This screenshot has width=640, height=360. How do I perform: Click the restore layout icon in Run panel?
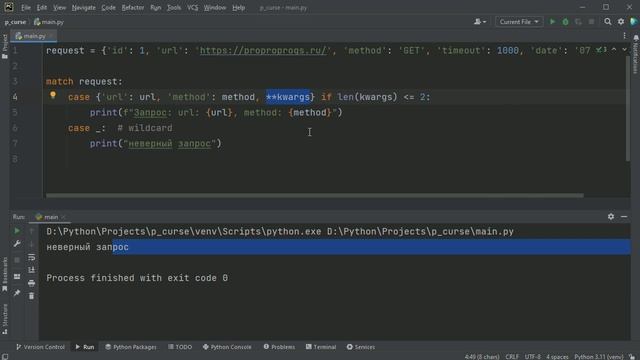pyautogui.click(x=17, y=276)
